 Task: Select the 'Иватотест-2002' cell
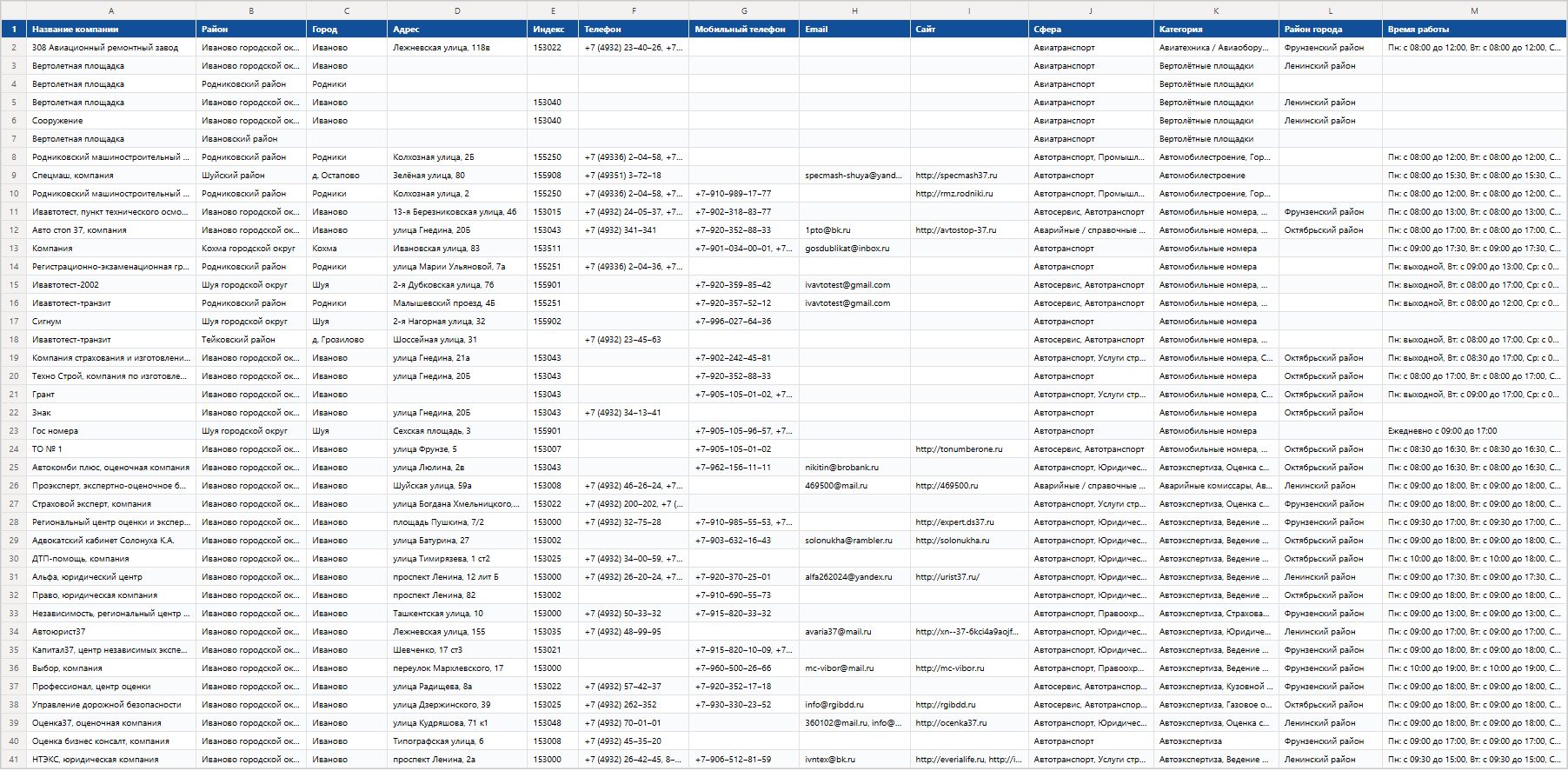click(111, 285)
